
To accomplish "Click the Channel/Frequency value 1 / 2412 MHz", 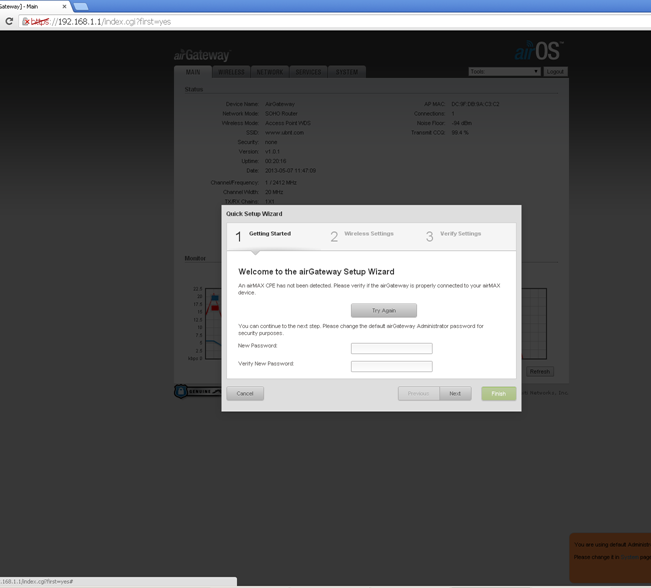I will tap(281, 183).
